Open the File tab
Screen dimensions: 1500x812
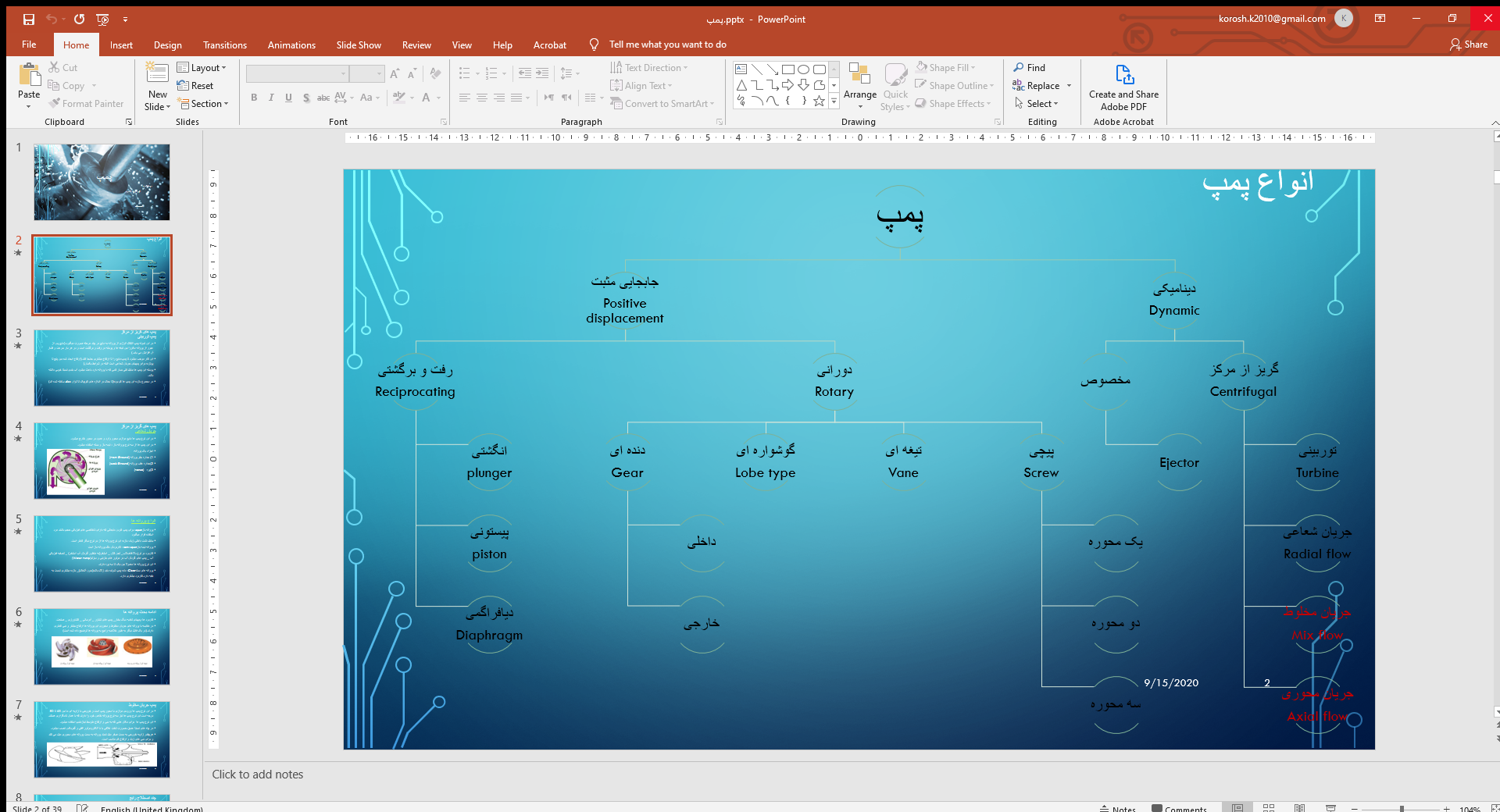(x=29, y=45)
